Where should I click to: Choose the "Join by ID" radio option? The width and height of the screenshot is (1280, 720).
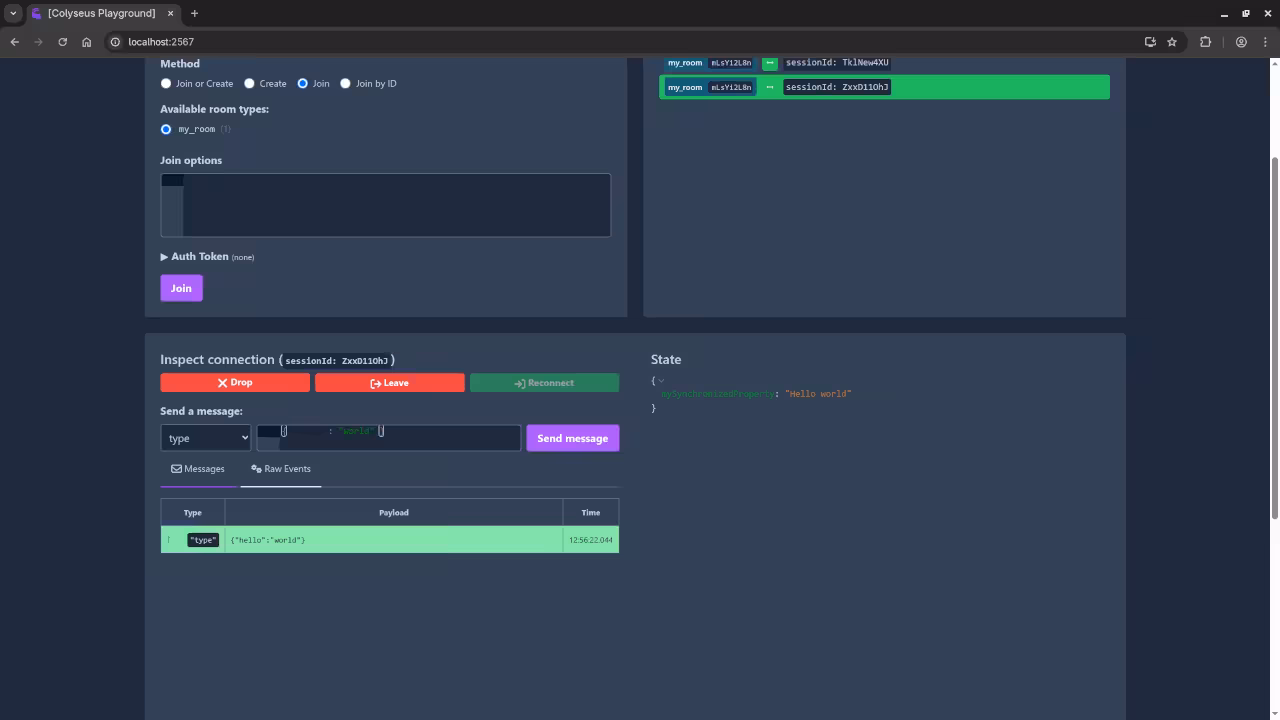(x=346, y=84)
